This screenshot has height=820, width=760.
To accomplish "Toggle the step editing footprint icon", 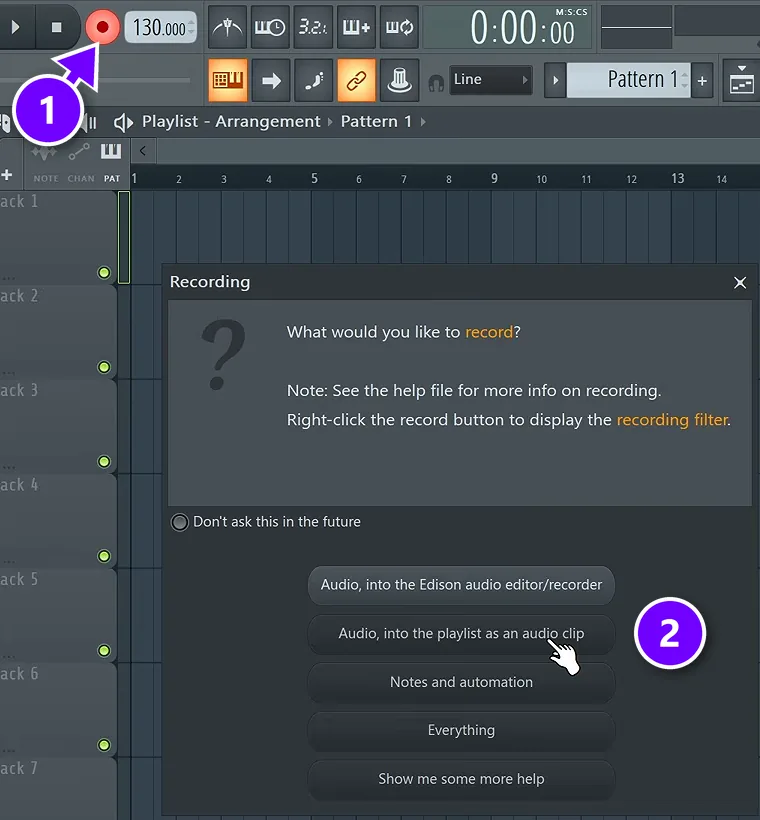I will (x=314, y=80).
